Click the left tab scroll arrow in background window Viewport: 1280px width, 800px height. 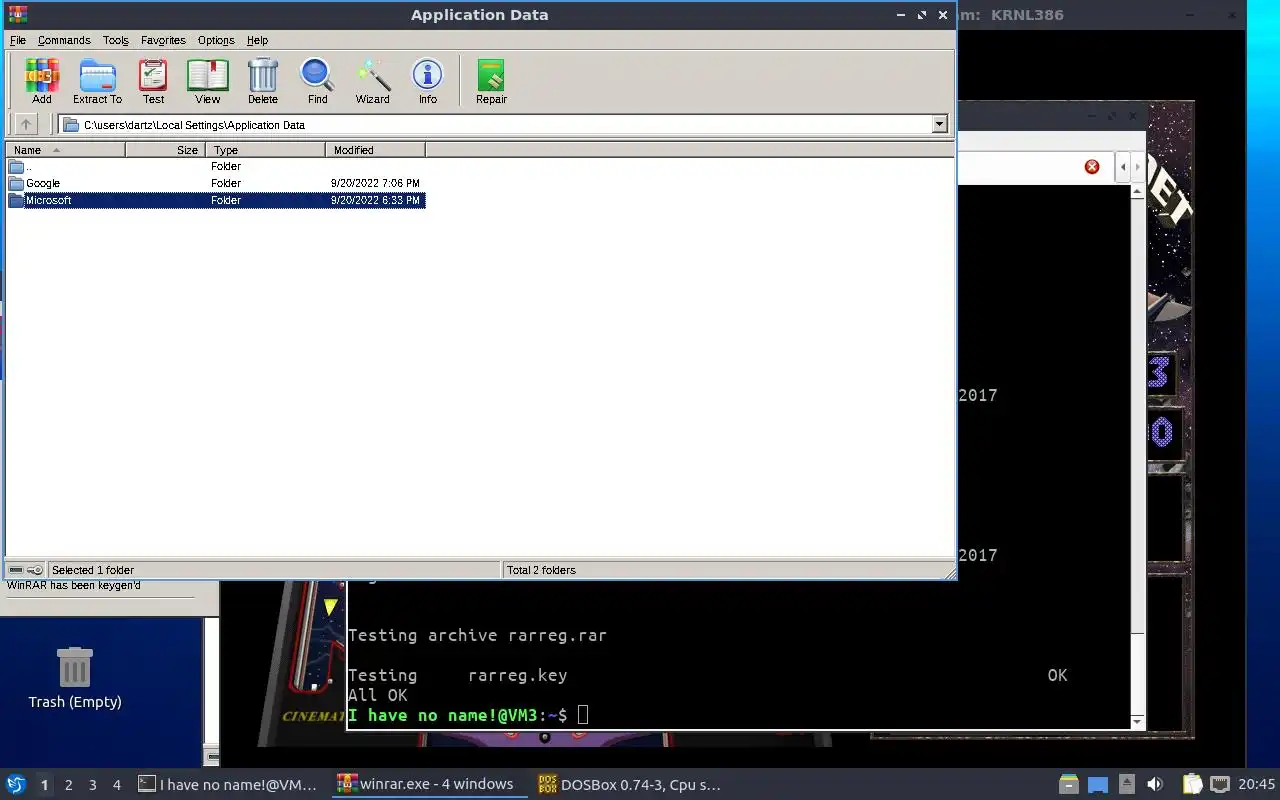[x=1123, y=166]
